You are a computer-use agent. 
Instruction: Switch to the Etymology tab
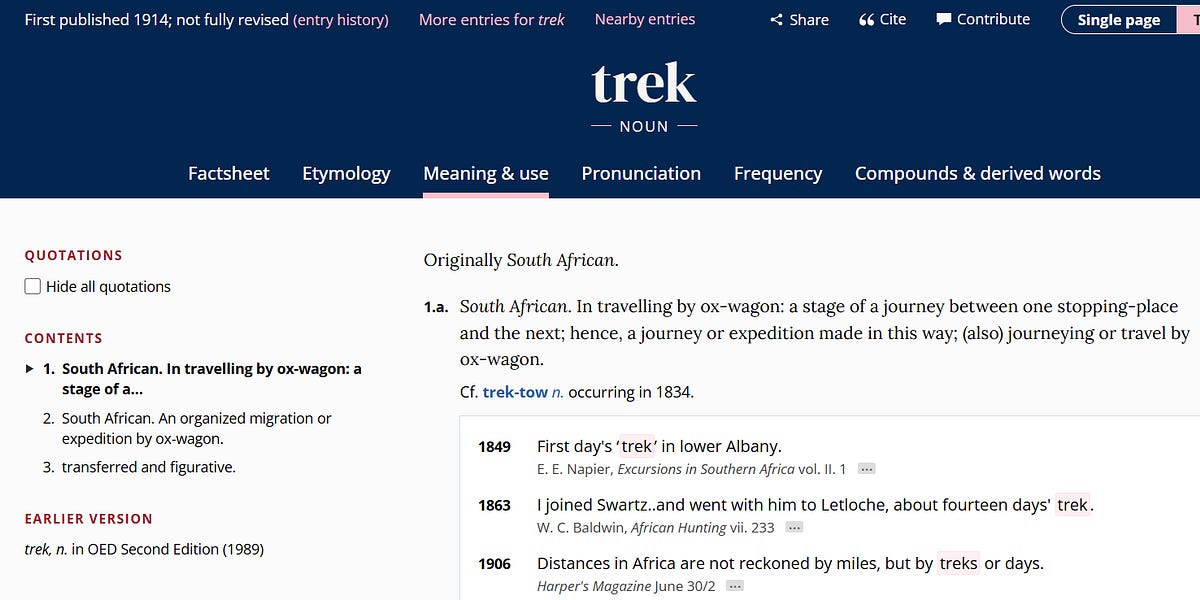click(346, 173)
